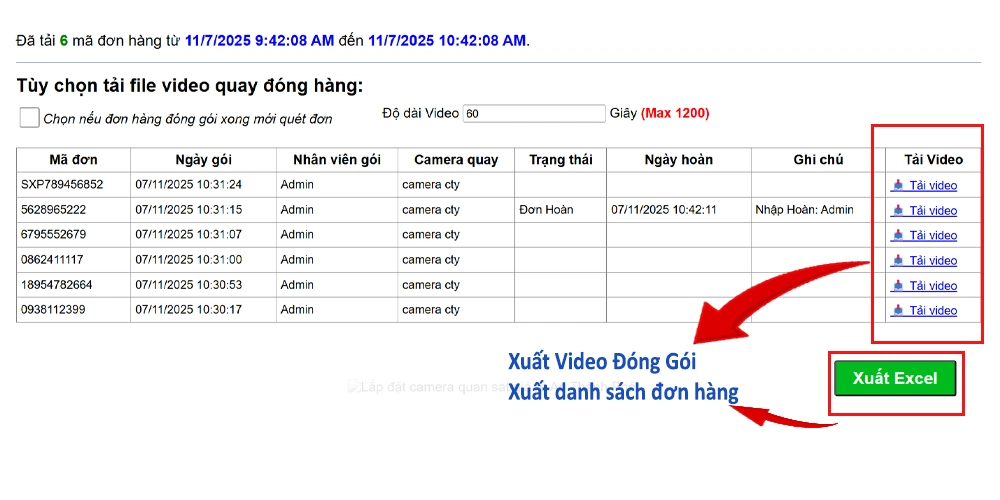Screen dimensions: 1000x500
Task: Click end time 11/7/2025 10:42:08 AM
Action: [447, 41]
